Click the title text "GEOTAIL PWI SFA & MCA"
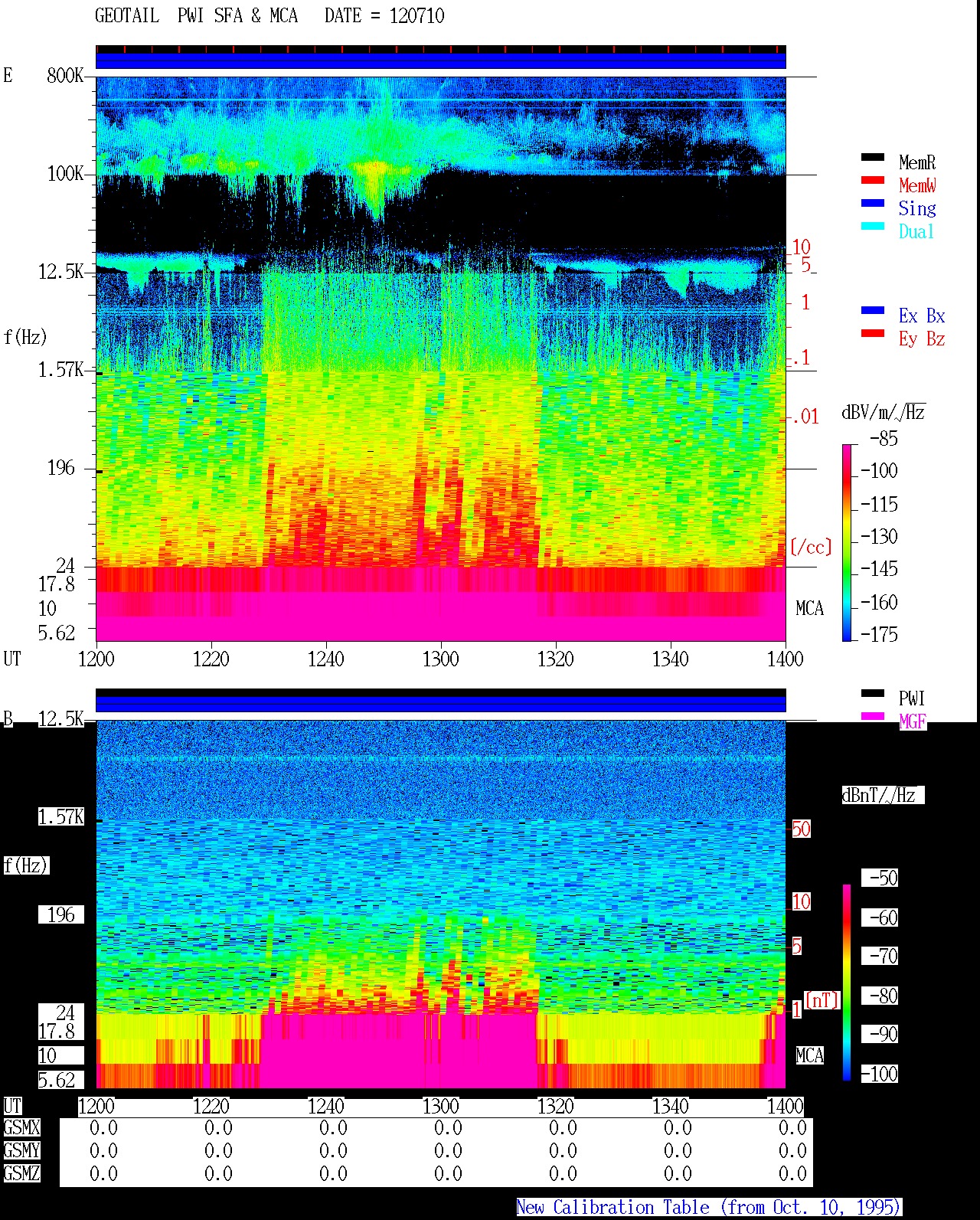The width and height of the screenshot is (980, 1220). coord(196,16)
